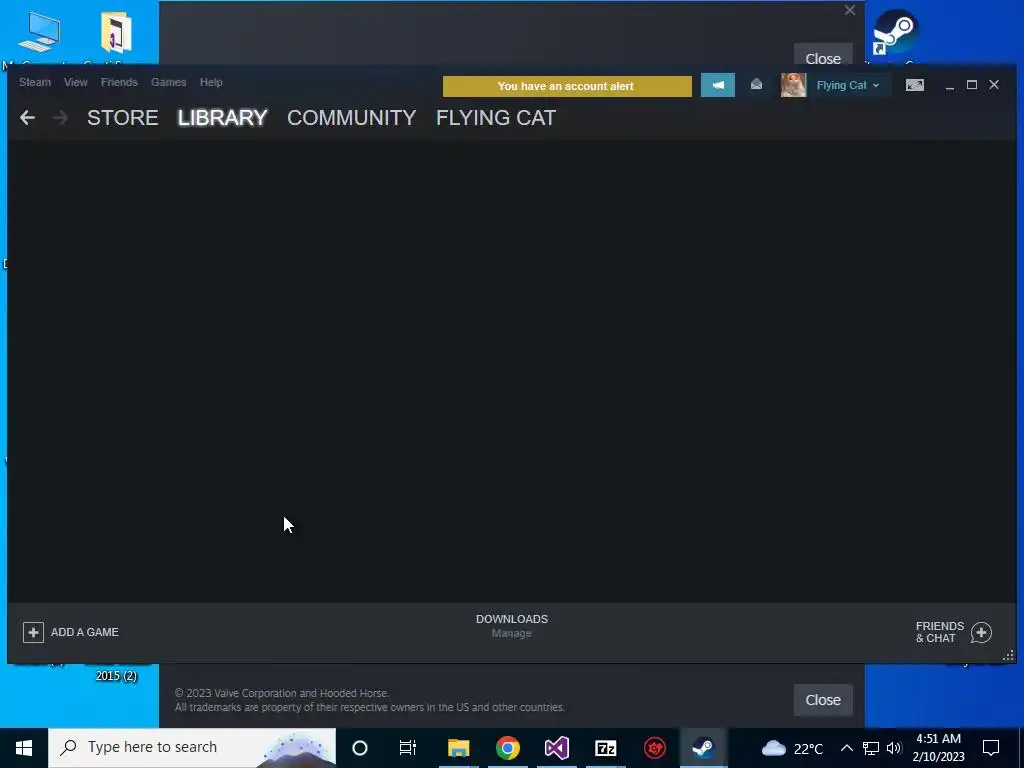1024x768 pixels.
Task: Open the Steam announcements megaphone icon
Action: click(x=718, y=85)
